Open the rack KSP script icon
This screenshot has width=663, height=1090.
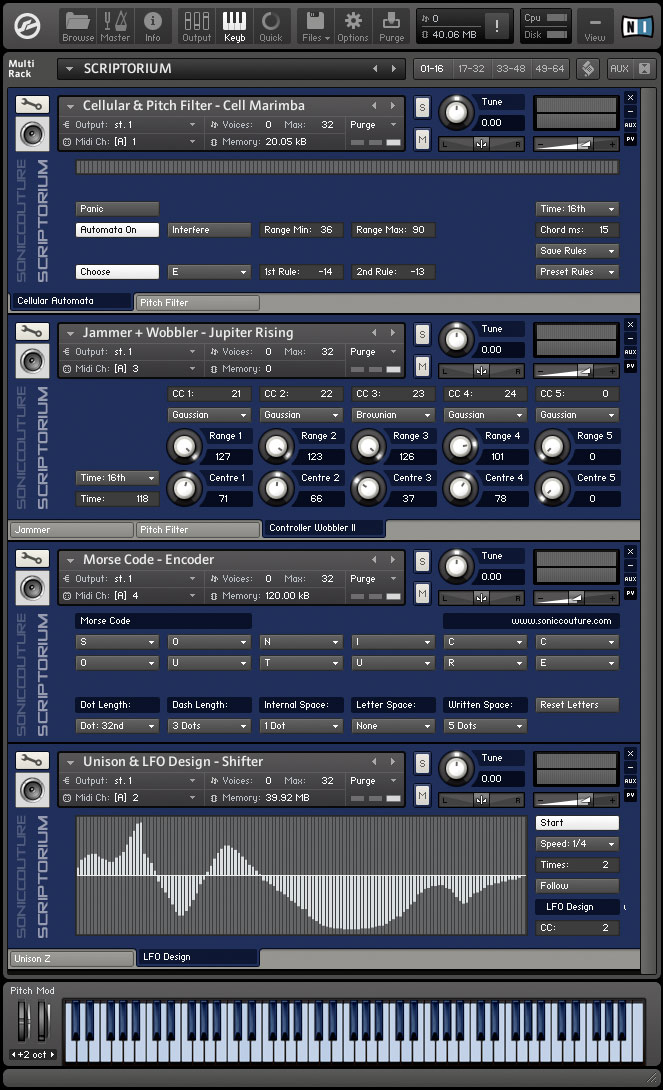pos(588,68)
